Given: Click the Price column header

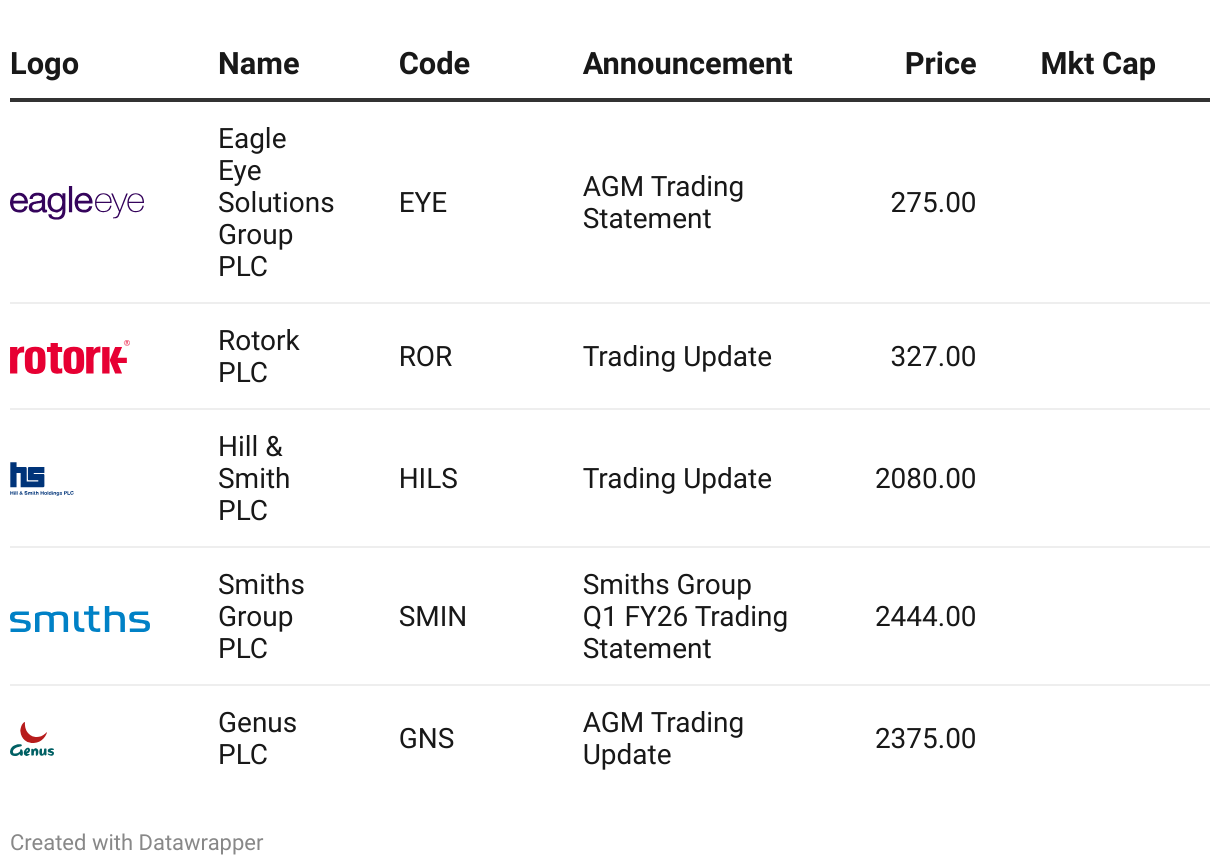Looking at the screenshot, I should click(x=940, y=64).
